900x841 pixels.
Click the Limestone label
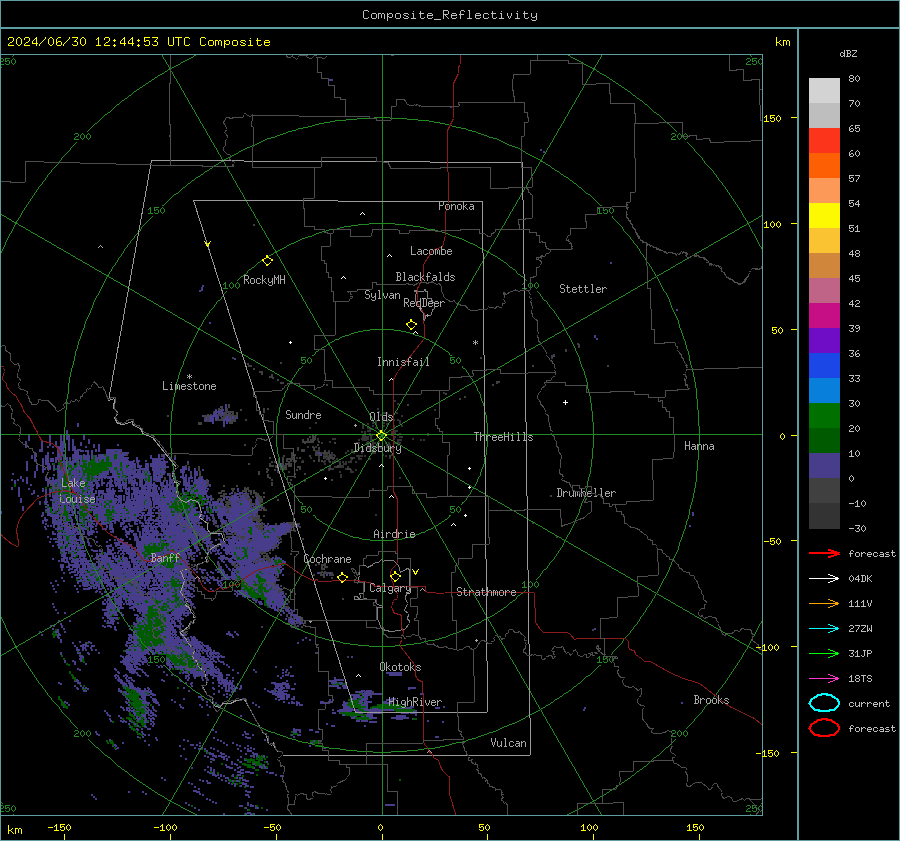189,386
